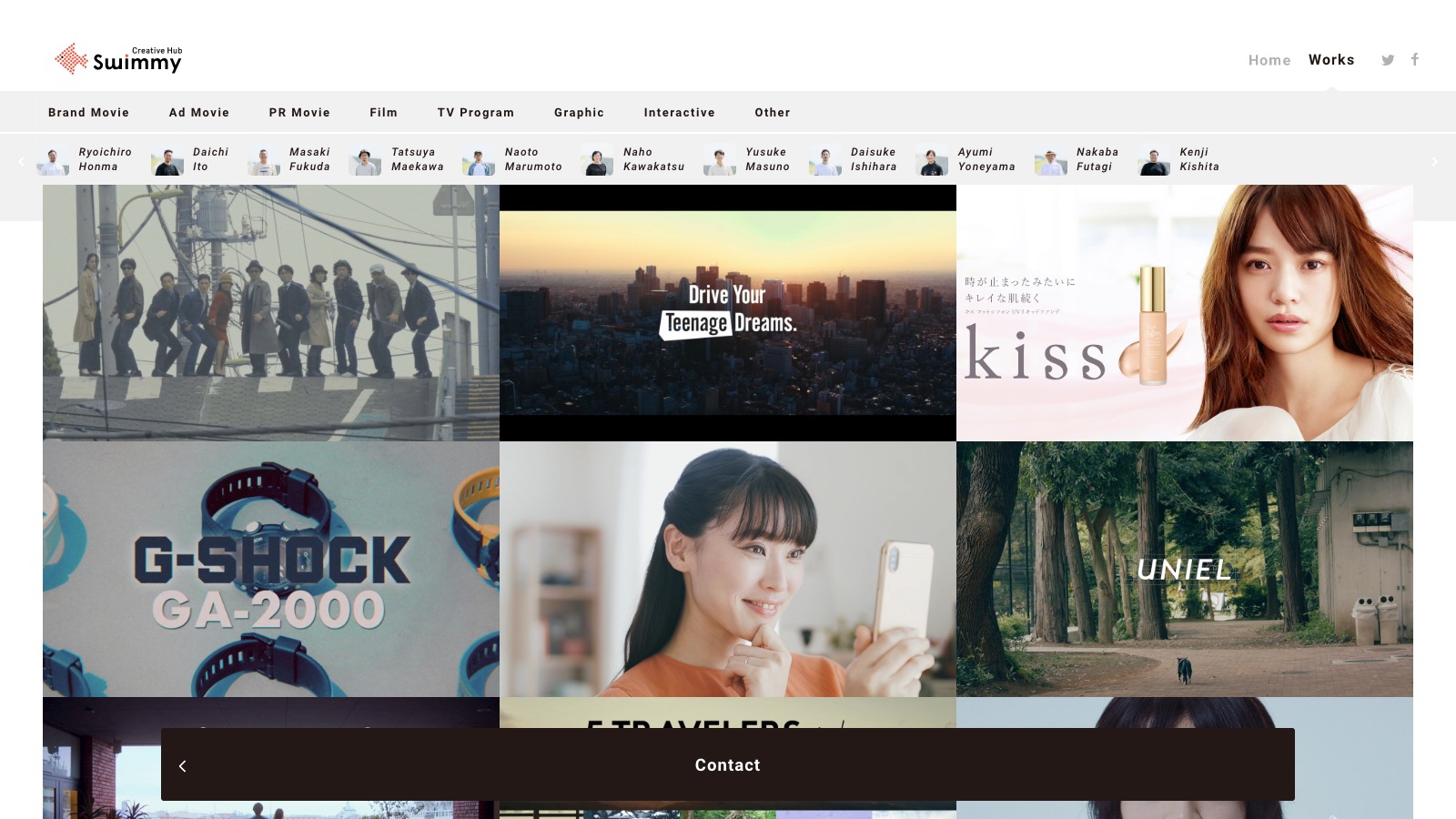Screen dimensions: 1456x819
Task: Click the Contact button
Action: (728, 765)
